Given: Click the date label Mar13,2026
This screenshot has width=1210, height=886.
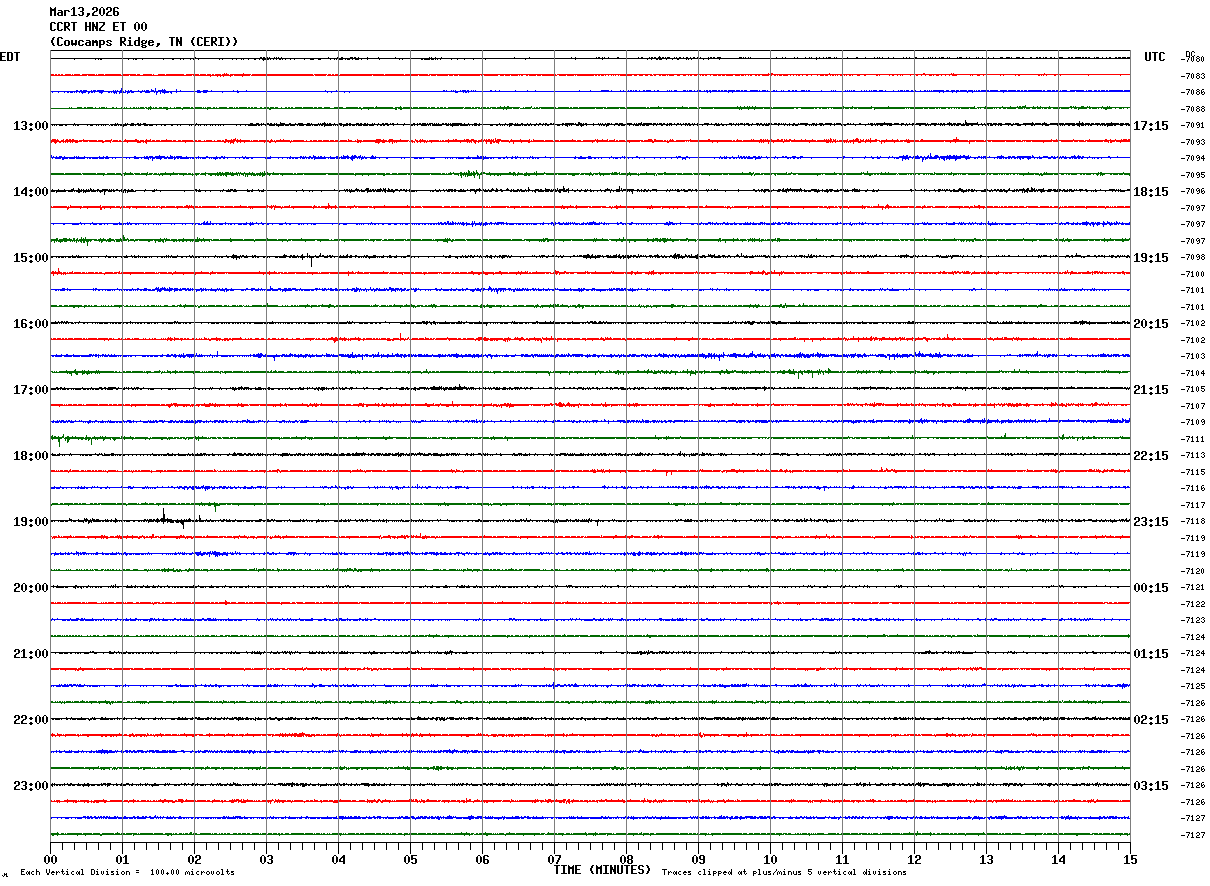Looking at the screenshot, I should coord(84,12).
